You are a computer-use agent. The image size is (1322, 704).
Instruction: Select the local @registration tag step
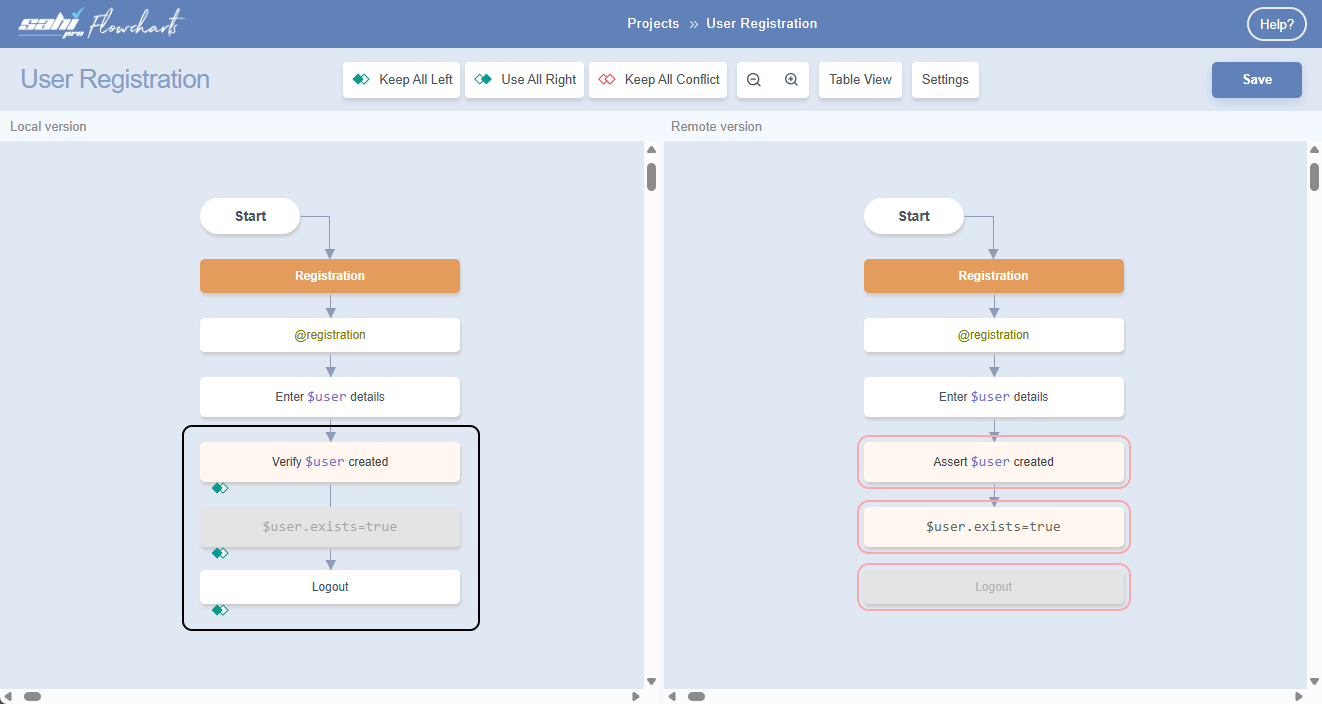click(330, 335)
